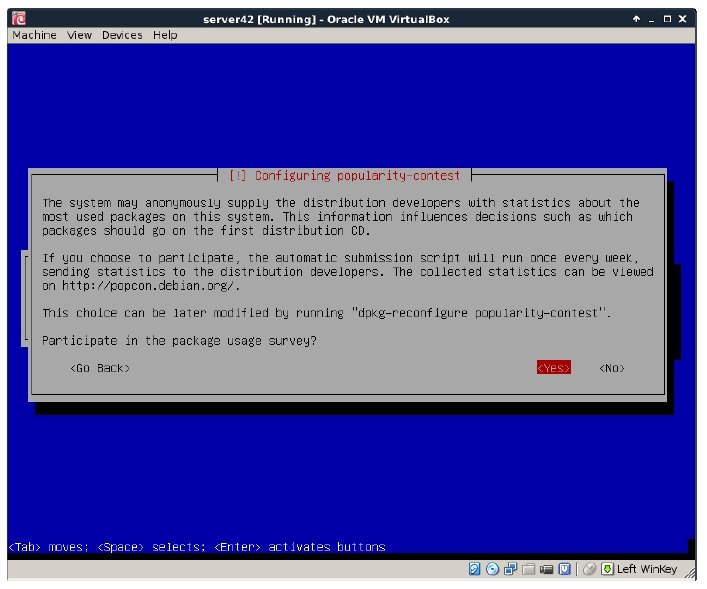Choose <No> to decline the survey
707x589 pixels.
tap(612, 368)
